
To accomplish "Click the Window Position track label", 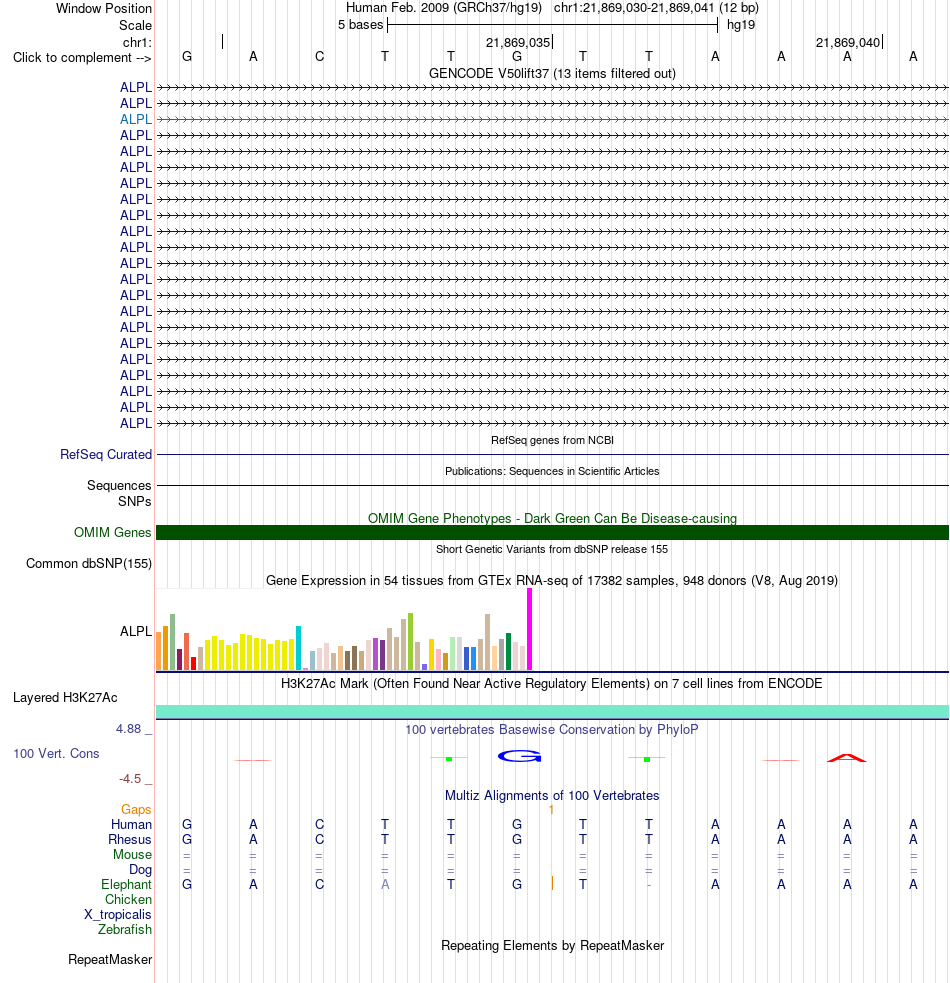I will [x=103, y=9].
